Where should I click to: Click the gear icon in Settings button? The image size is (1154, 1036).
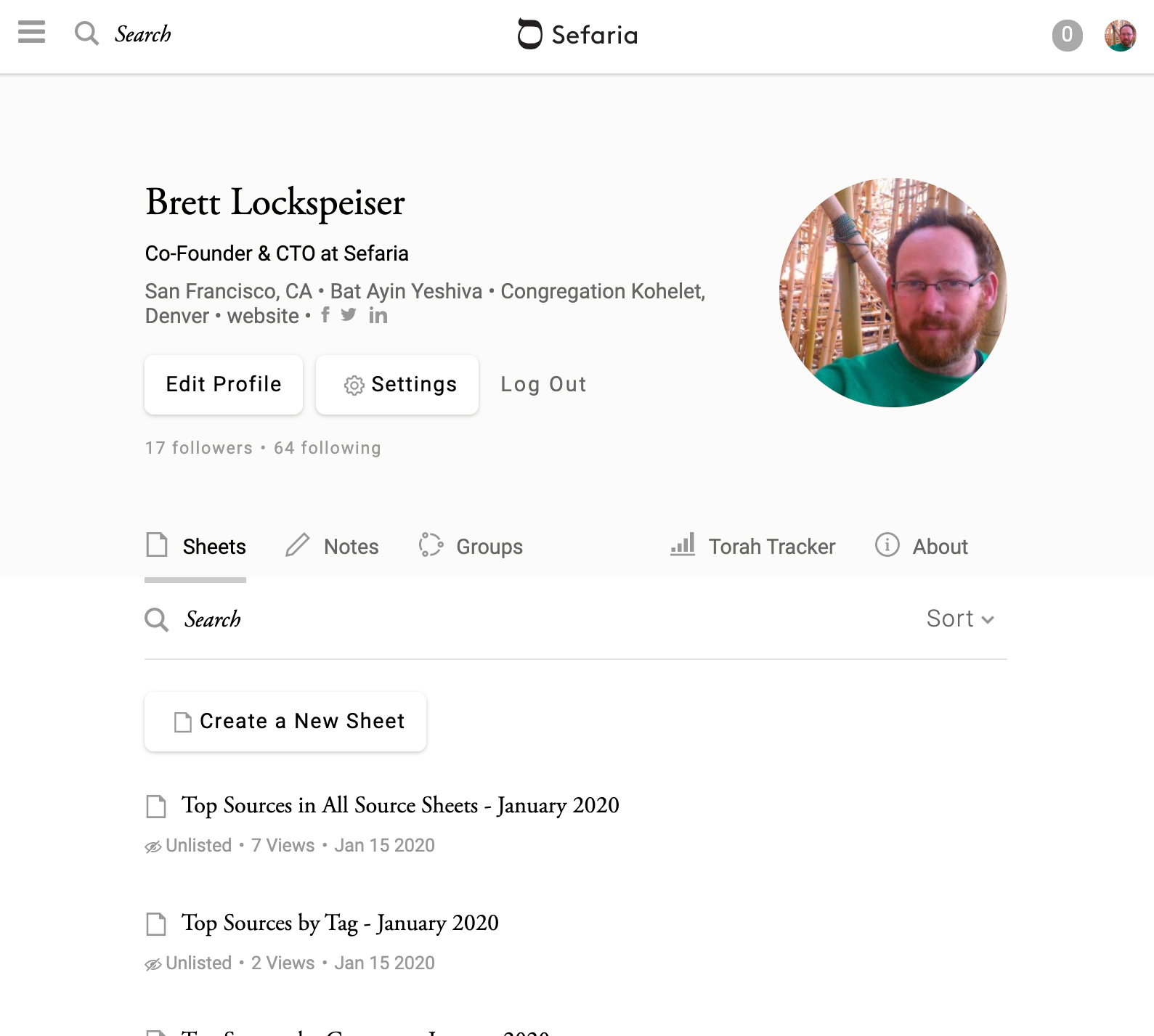pos(354,386)
